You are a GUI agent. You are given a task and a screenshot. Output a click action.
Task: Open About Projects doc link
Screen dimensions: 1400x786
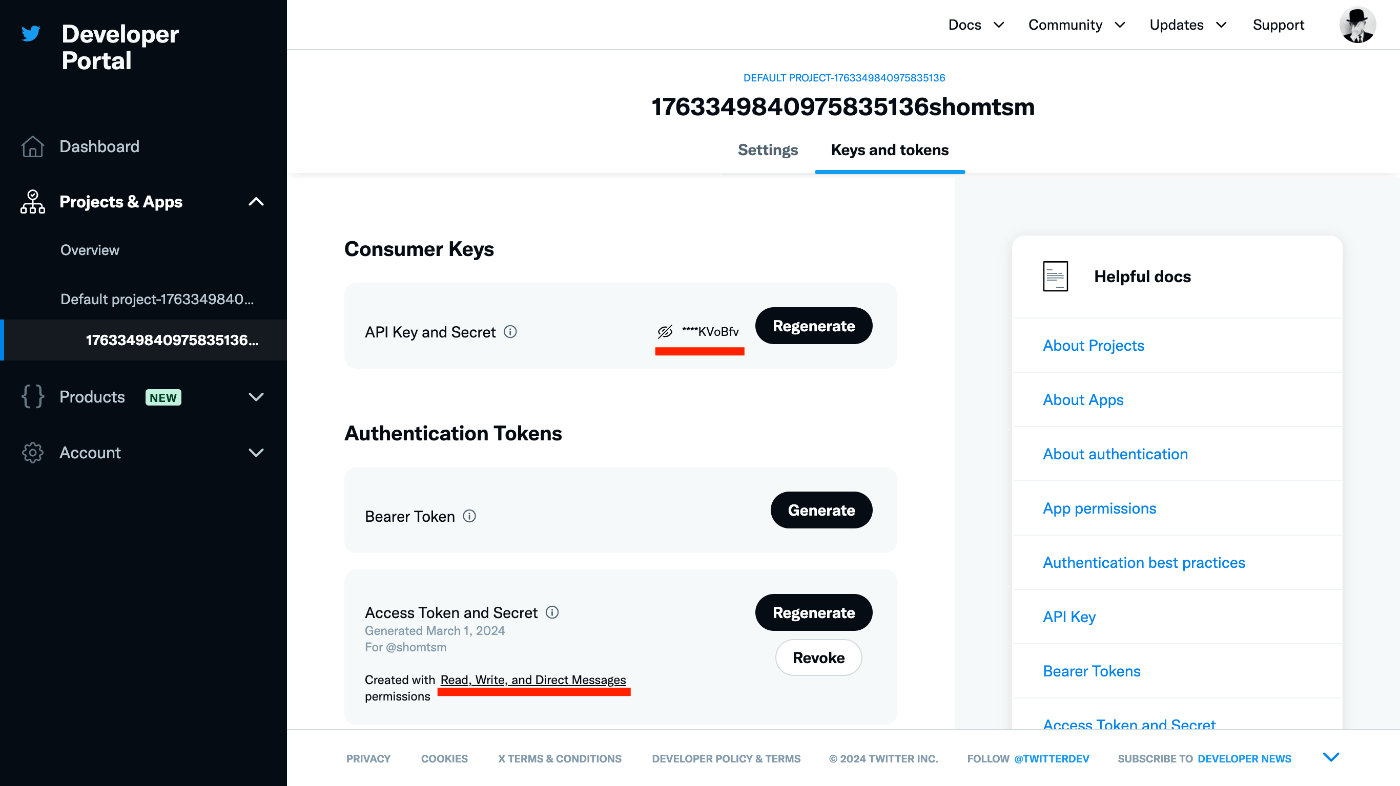point(1093,346)
